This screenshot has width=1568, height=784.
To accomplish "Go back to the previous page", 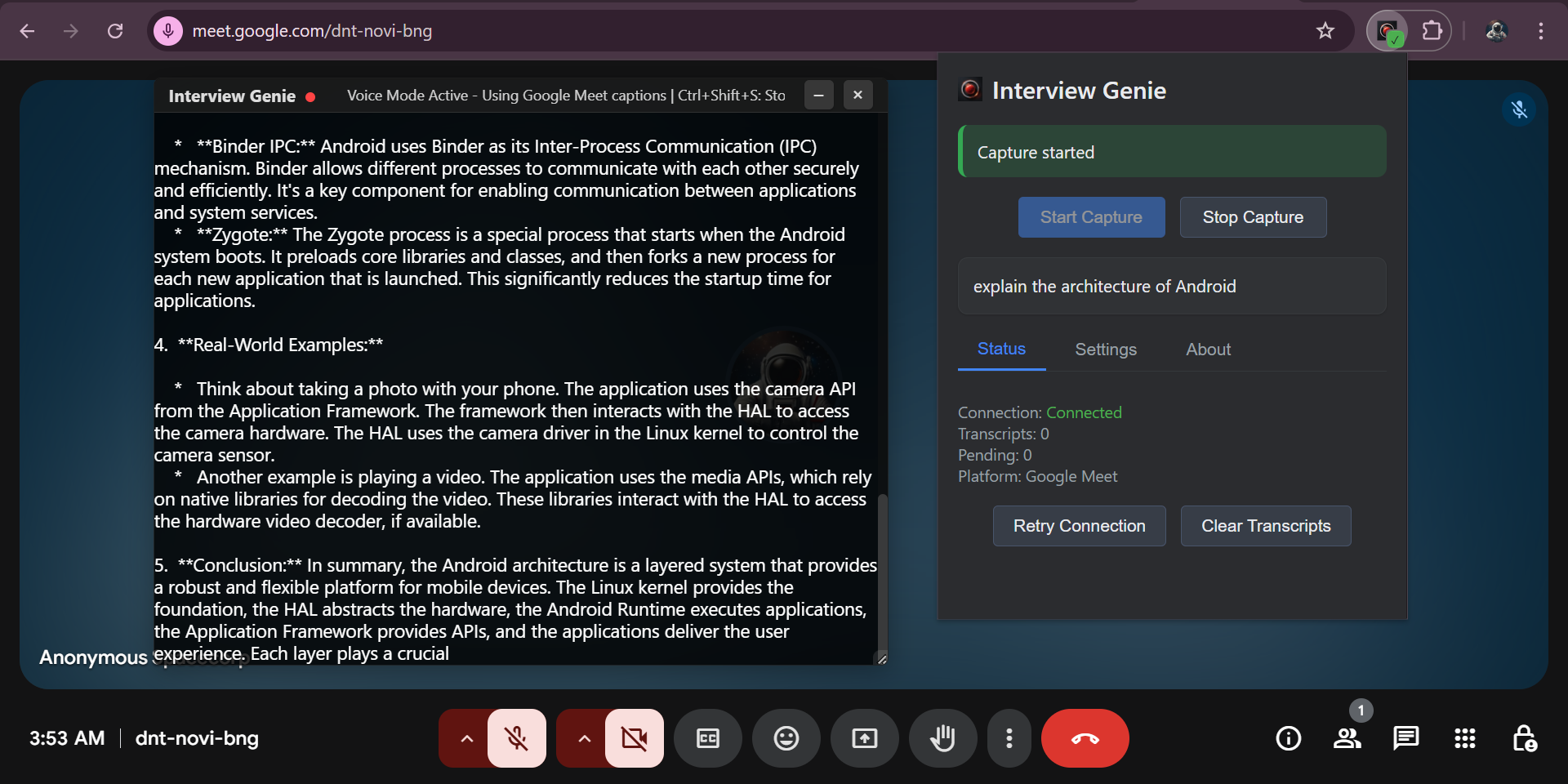I will tap(27, 31).
